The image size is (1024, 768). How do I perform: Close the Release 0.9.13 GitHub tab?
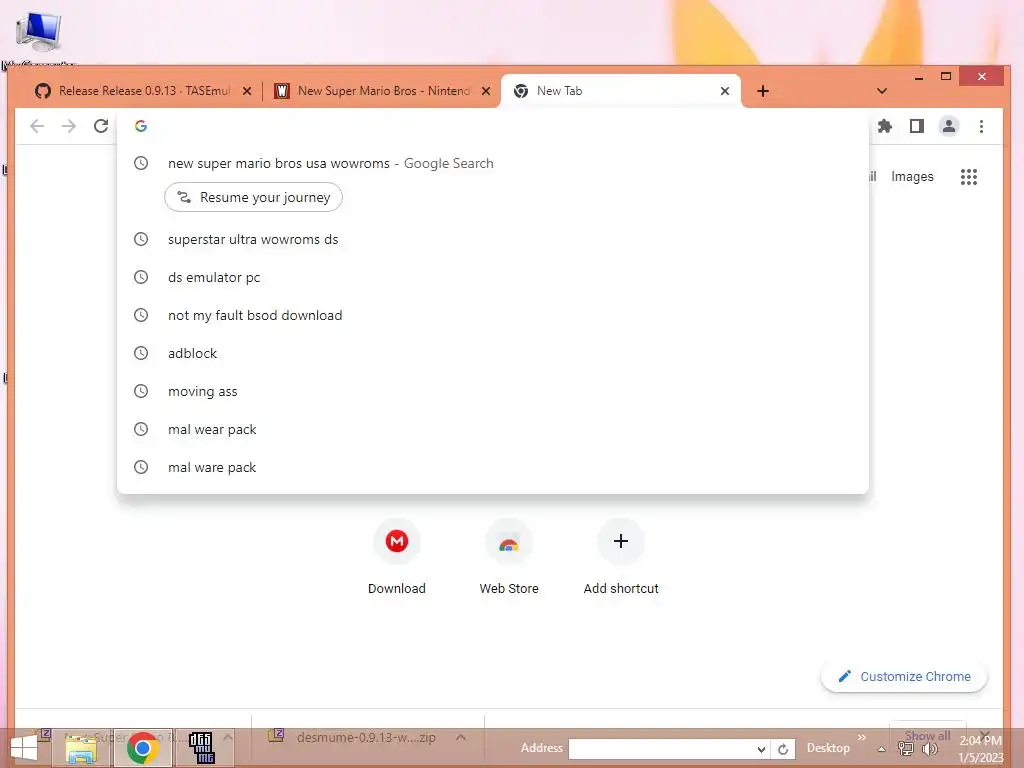click(247, 91)
